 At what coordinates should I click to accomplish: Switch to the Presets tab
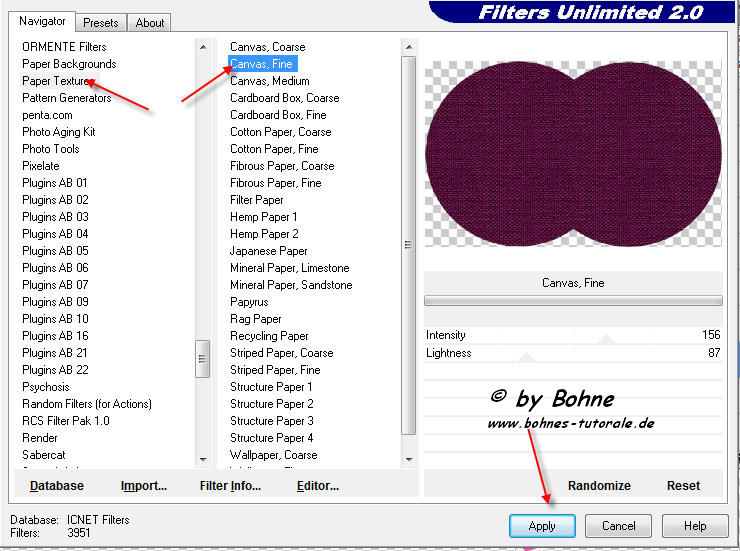click(x=101, y=22)
